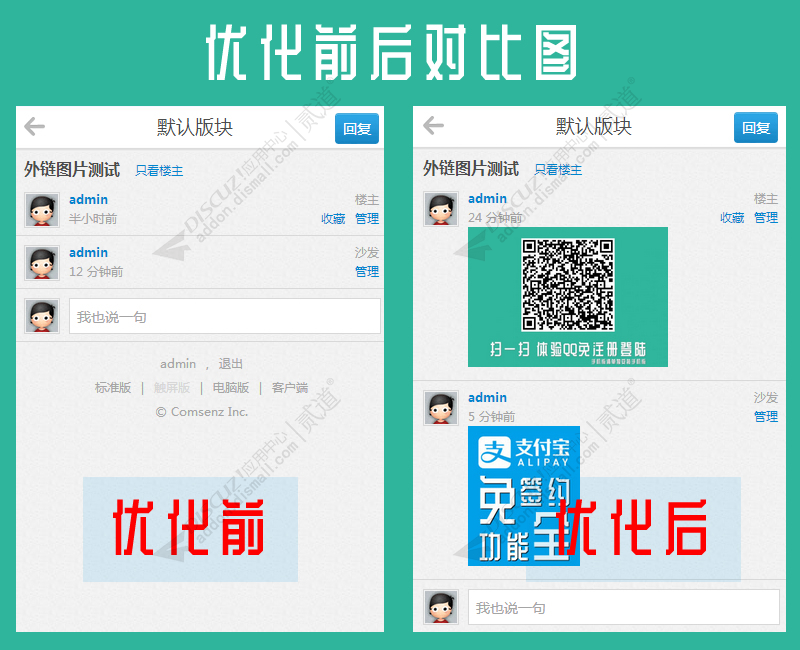800x650 pixels.
Task: Click the back arrow in left panel
Action: coord(35,127)
